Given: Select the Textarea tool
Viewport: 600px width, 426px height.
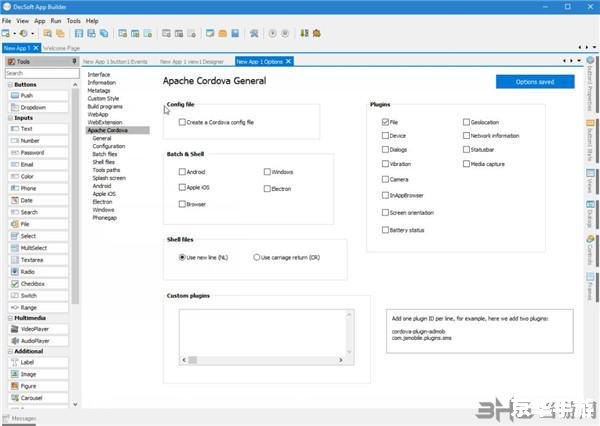Looking at the screenshot, I should (38, 260).
